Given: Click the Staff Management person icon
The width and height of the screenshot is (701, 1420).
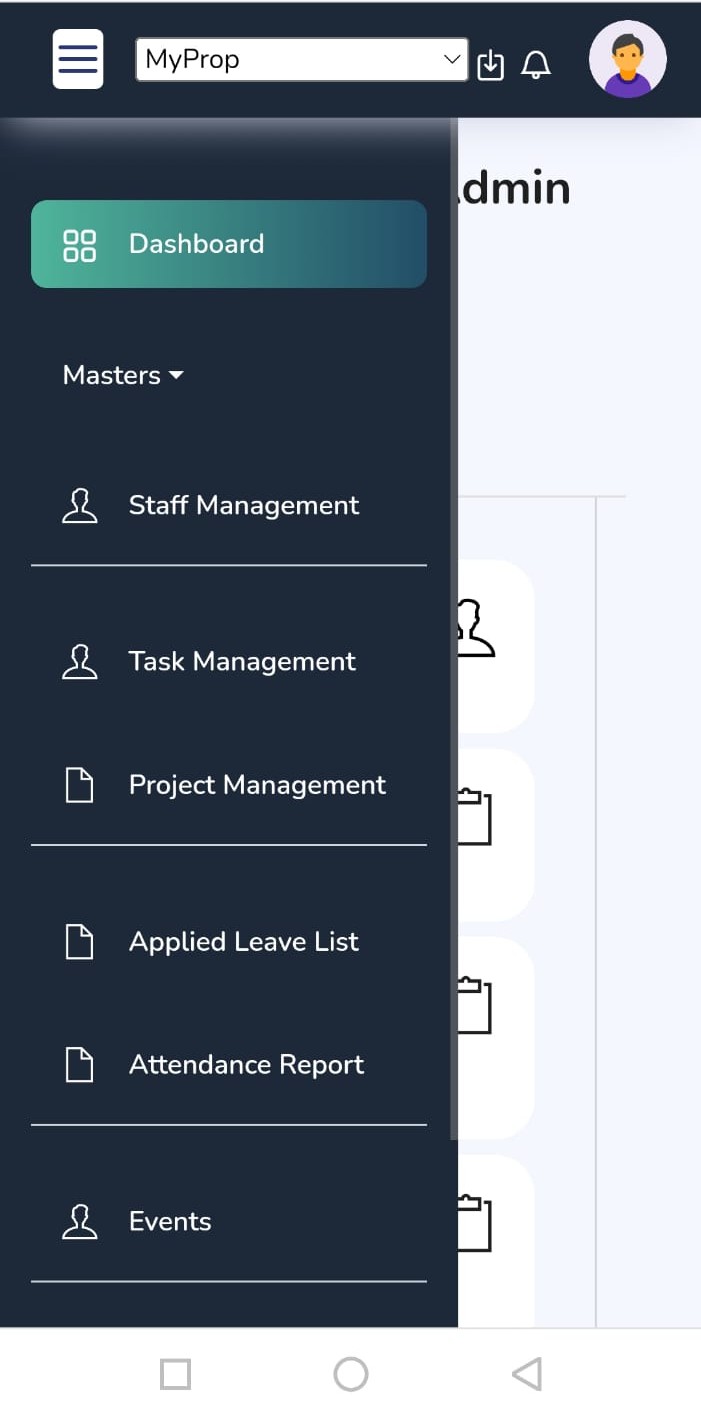Looking at the screenshot, I should [80, 506].
